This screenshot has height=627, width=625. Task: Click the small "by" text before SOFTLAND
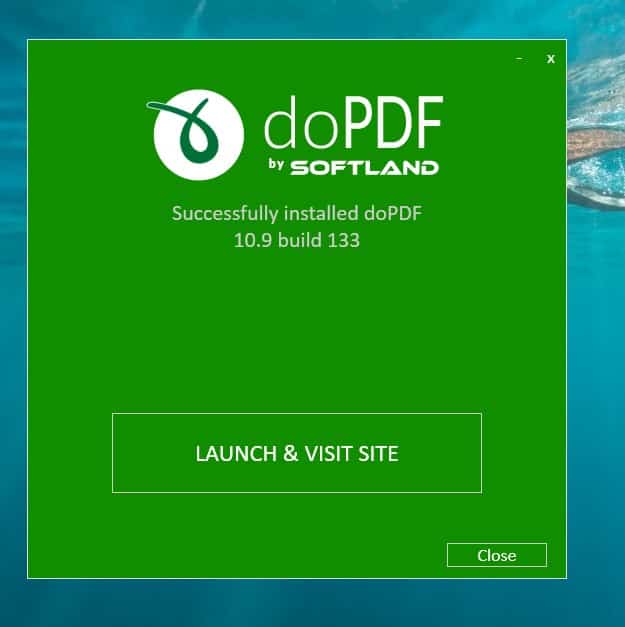[x=276, y=165]
